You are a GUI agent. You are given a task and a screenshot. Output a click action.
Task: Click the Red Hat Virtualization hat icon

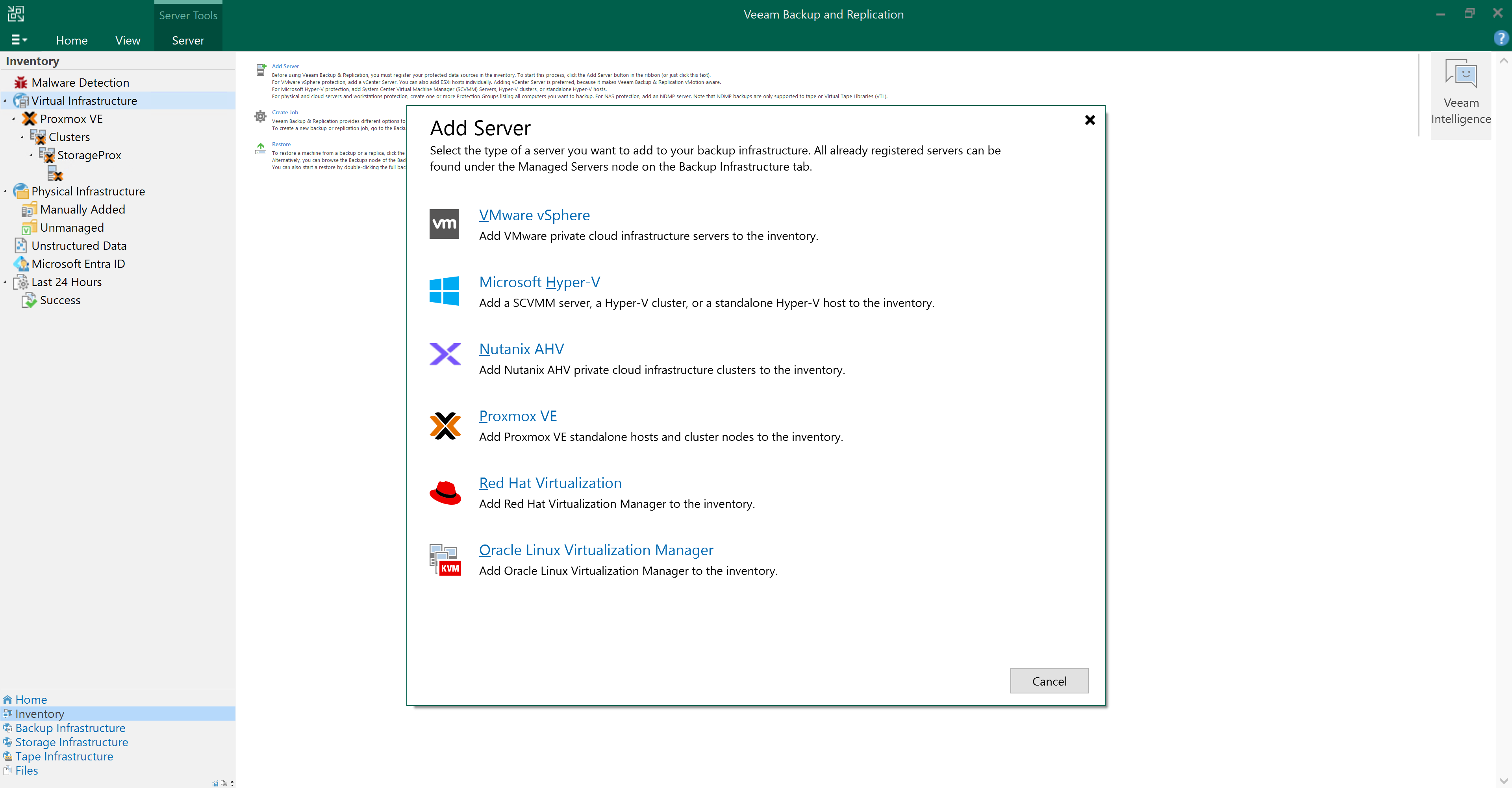coord(445,492)
